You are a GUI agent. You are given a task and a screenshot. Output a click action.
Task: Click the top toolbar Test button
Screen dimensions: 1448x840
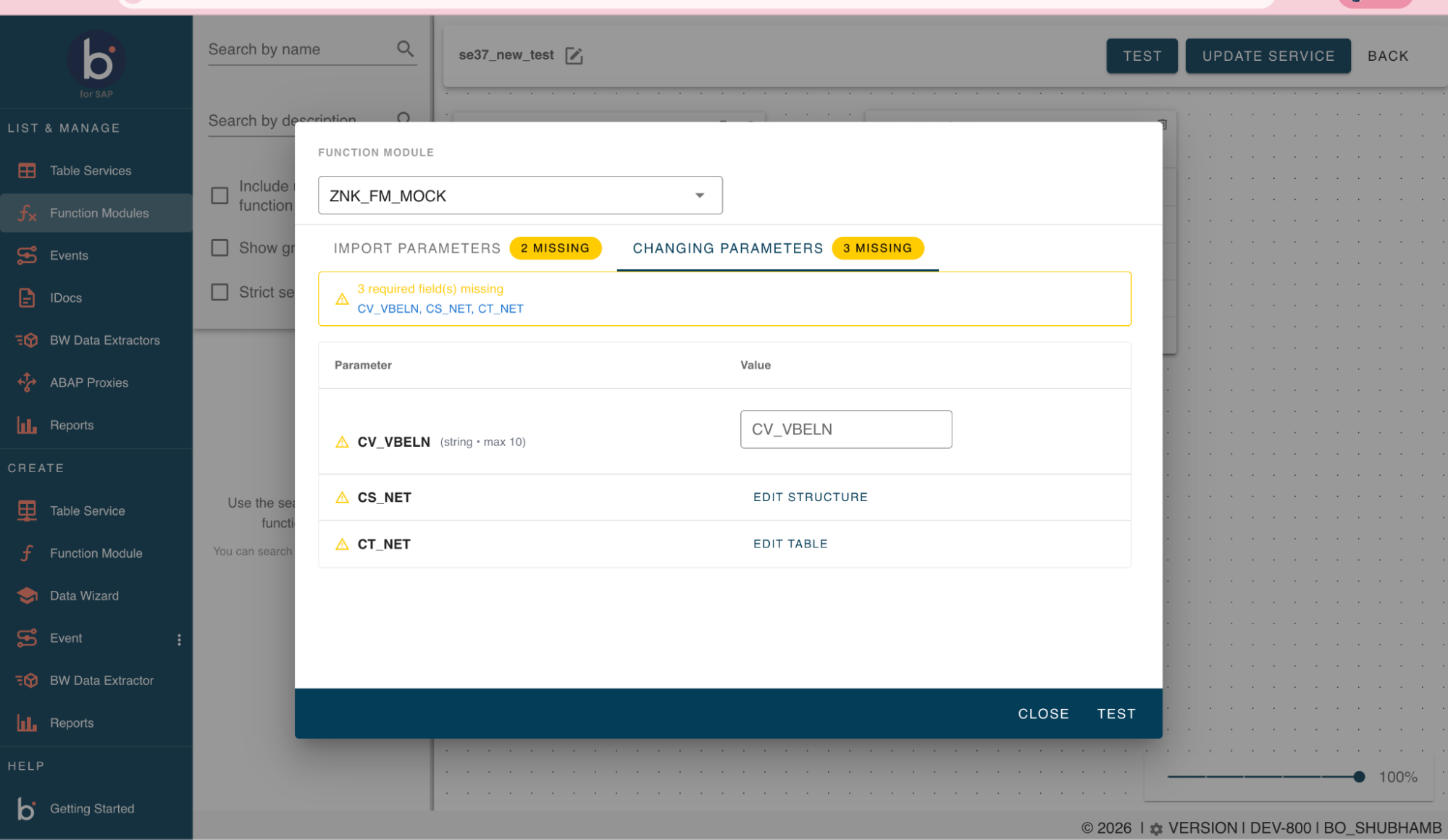coord(1142,56)
